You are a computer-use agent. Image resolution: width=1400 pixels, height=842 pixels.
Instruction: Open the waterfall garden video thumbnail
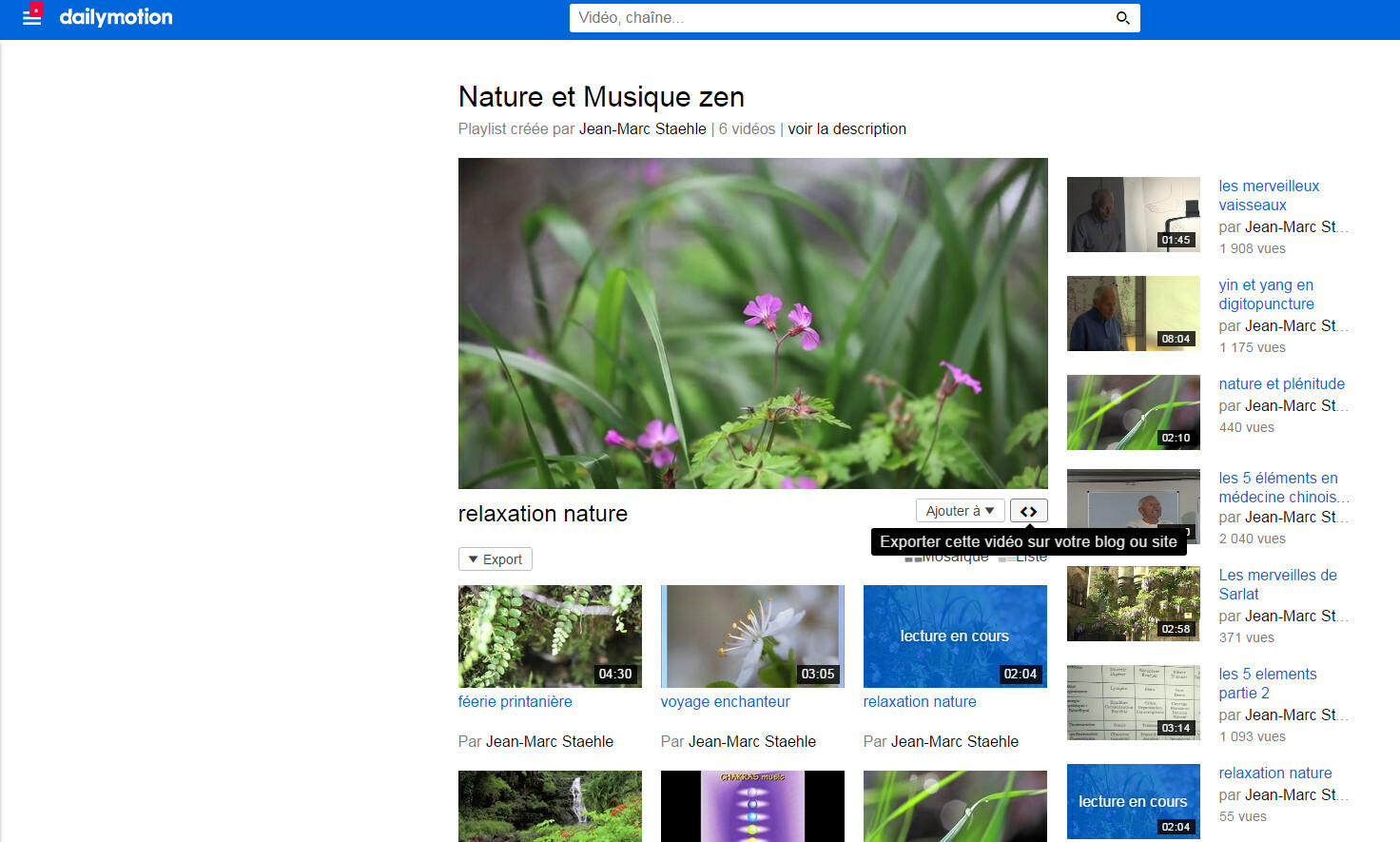550,806
